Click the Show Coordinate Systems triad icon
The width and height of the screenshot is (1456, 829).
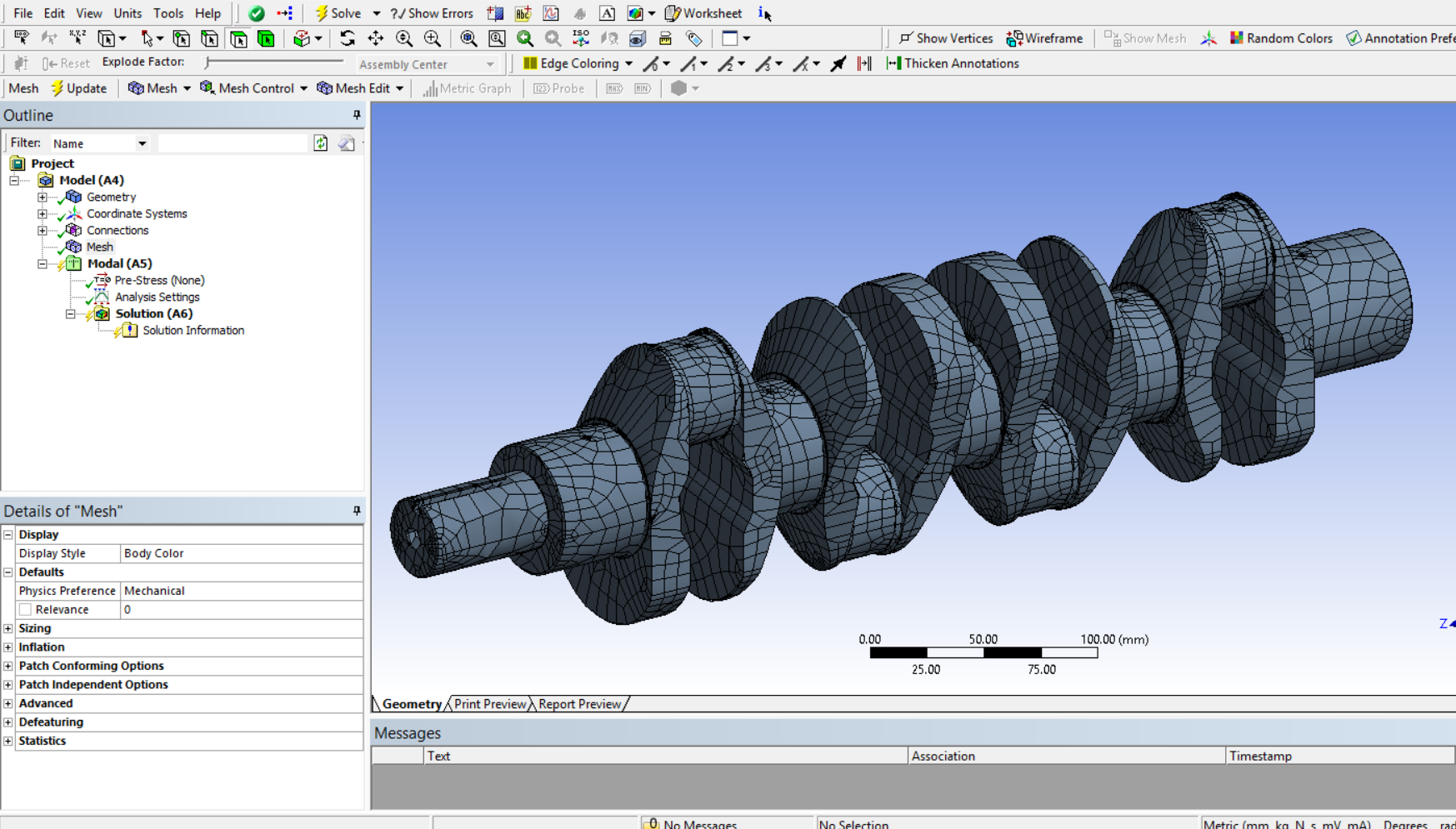(x=1208, y=38)
